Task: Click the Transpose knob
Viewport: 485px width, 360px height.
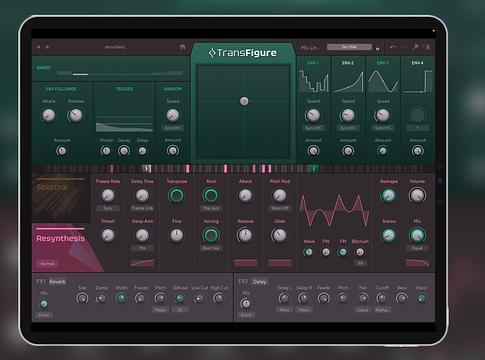Action: (x=176, y=195)
